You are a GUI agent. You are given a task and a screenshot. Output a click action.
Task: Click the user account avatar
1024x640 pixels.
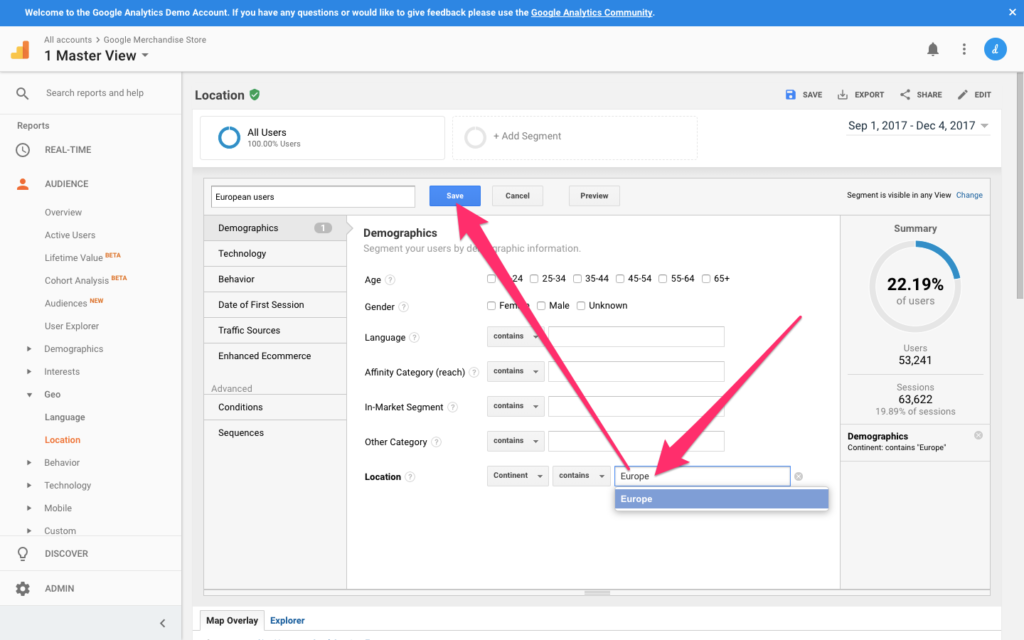[995, 49]
